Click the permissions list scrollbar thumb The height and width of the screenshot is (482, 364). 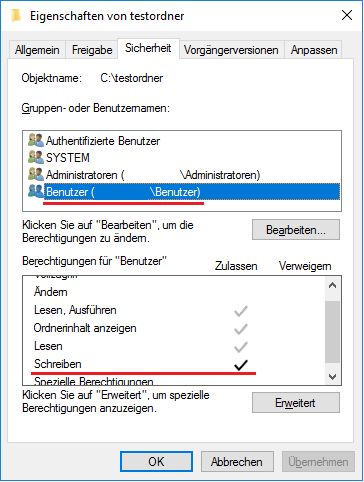click(x=332, y=332)
